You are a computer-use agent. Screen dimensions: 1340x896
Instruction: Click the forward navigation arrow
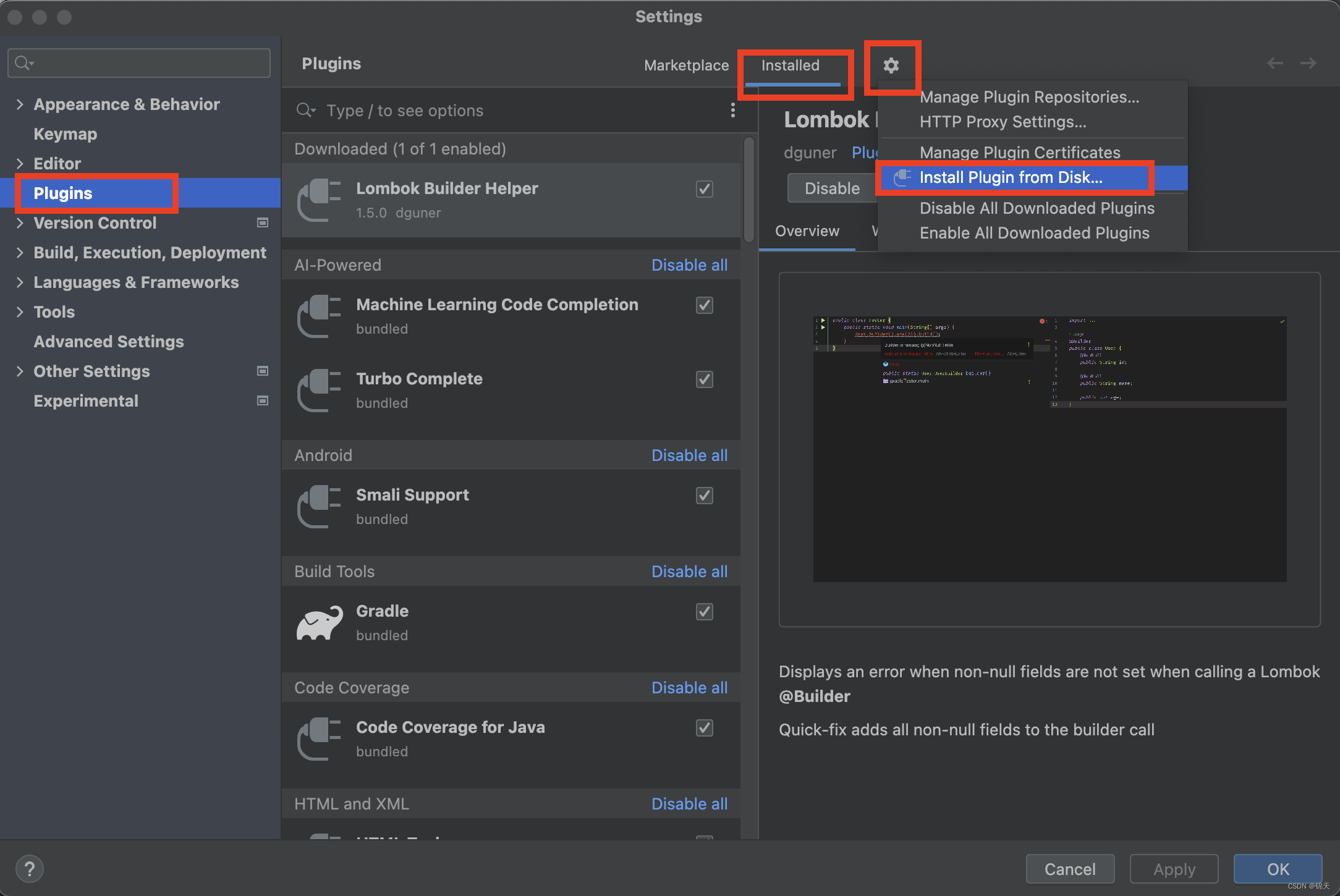(1308, 63)
